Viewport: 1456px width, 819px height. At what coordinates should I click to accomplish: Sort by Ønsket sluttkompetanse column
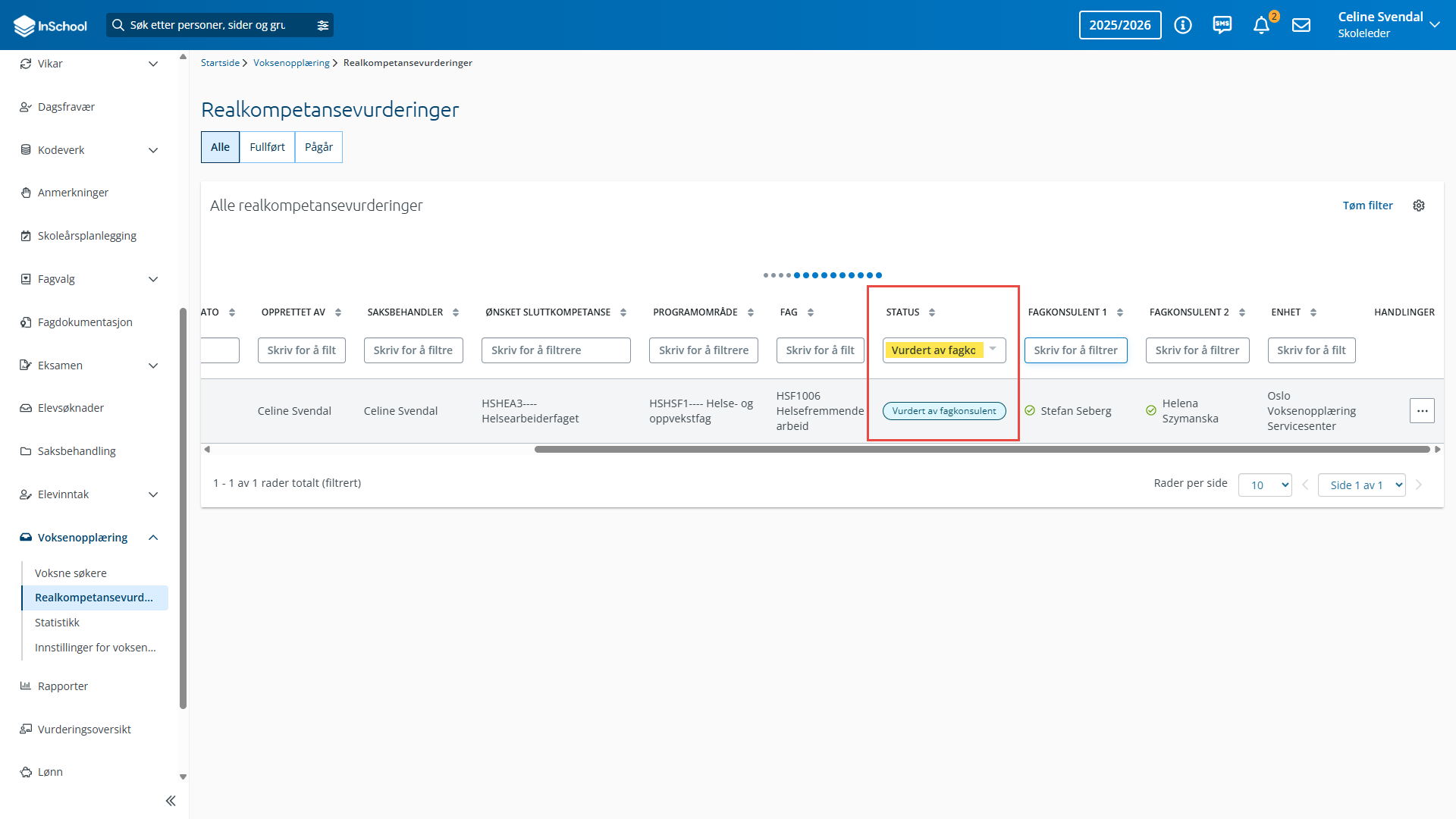(x=623, y=312)
